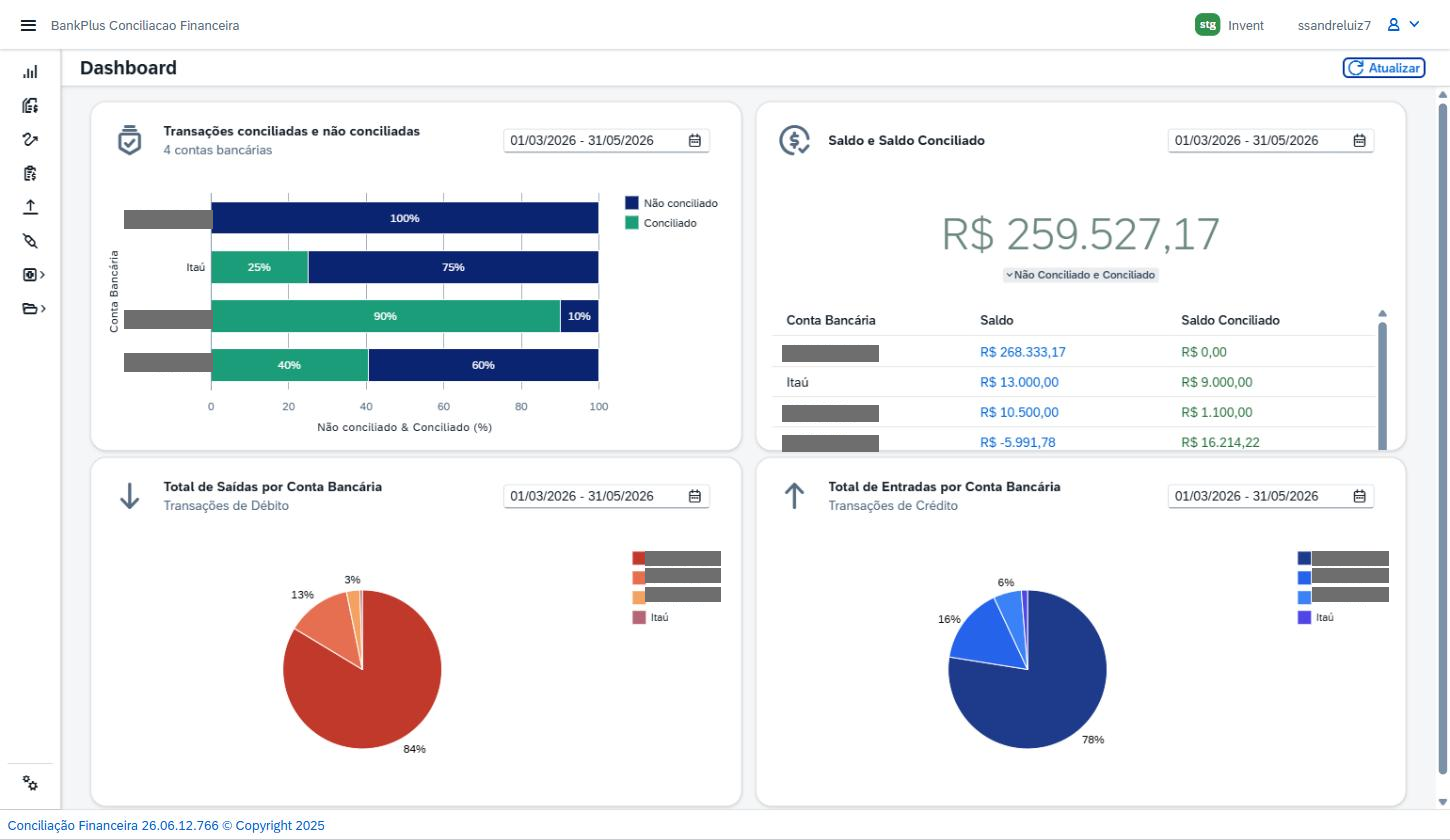Image resolution: width=1450 pixels, height=840 pixels.
Task: Select the upload arrow sidebar icon
Action: click(x=30, y=207)
